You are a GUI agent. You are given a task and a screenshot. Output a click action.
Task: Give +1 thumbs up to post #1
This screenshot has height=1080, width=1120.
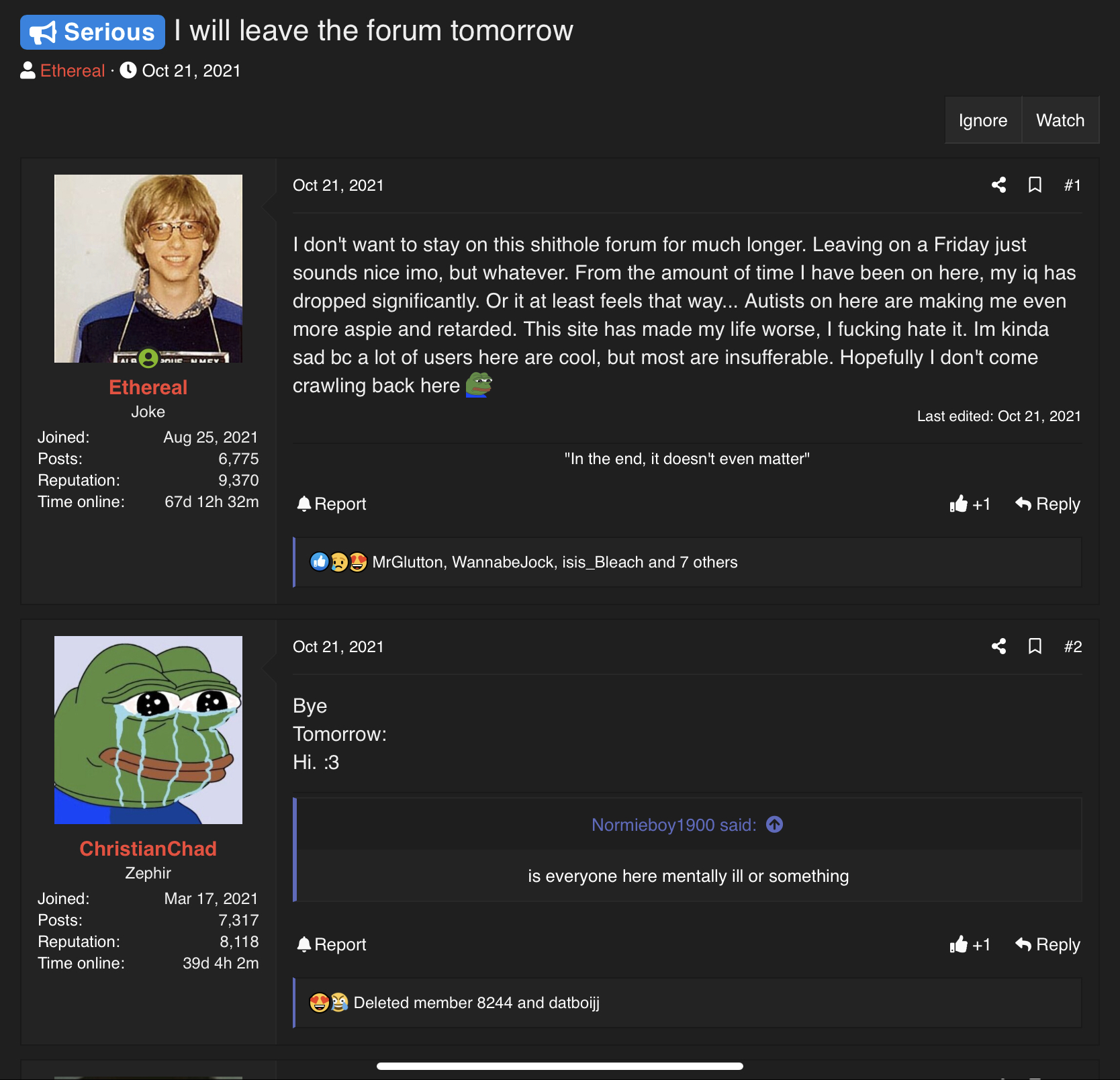click(970, 504)
